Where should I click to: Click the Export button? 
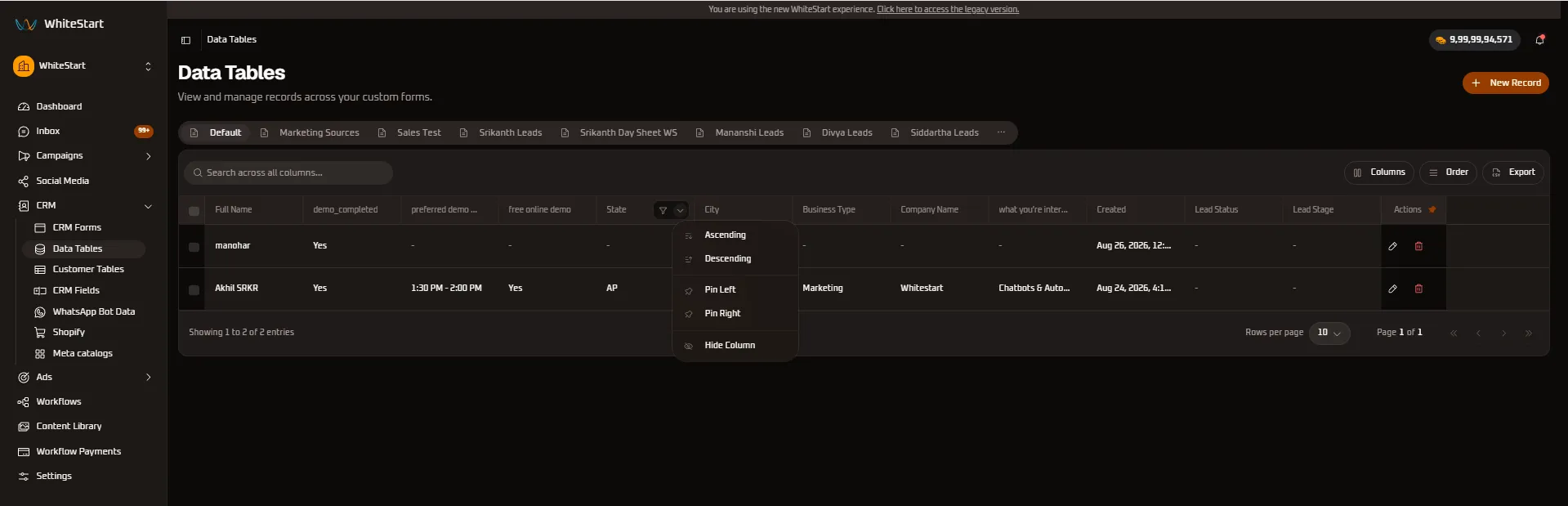1513,172
